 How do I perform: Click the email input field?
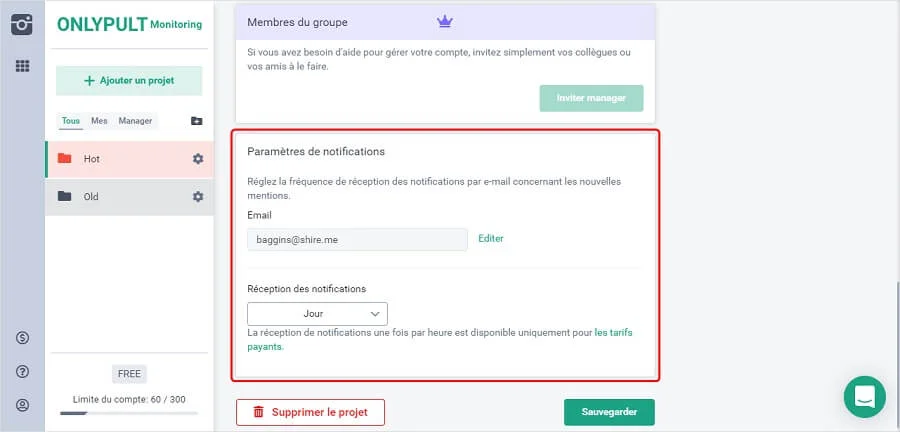point(357,239)
